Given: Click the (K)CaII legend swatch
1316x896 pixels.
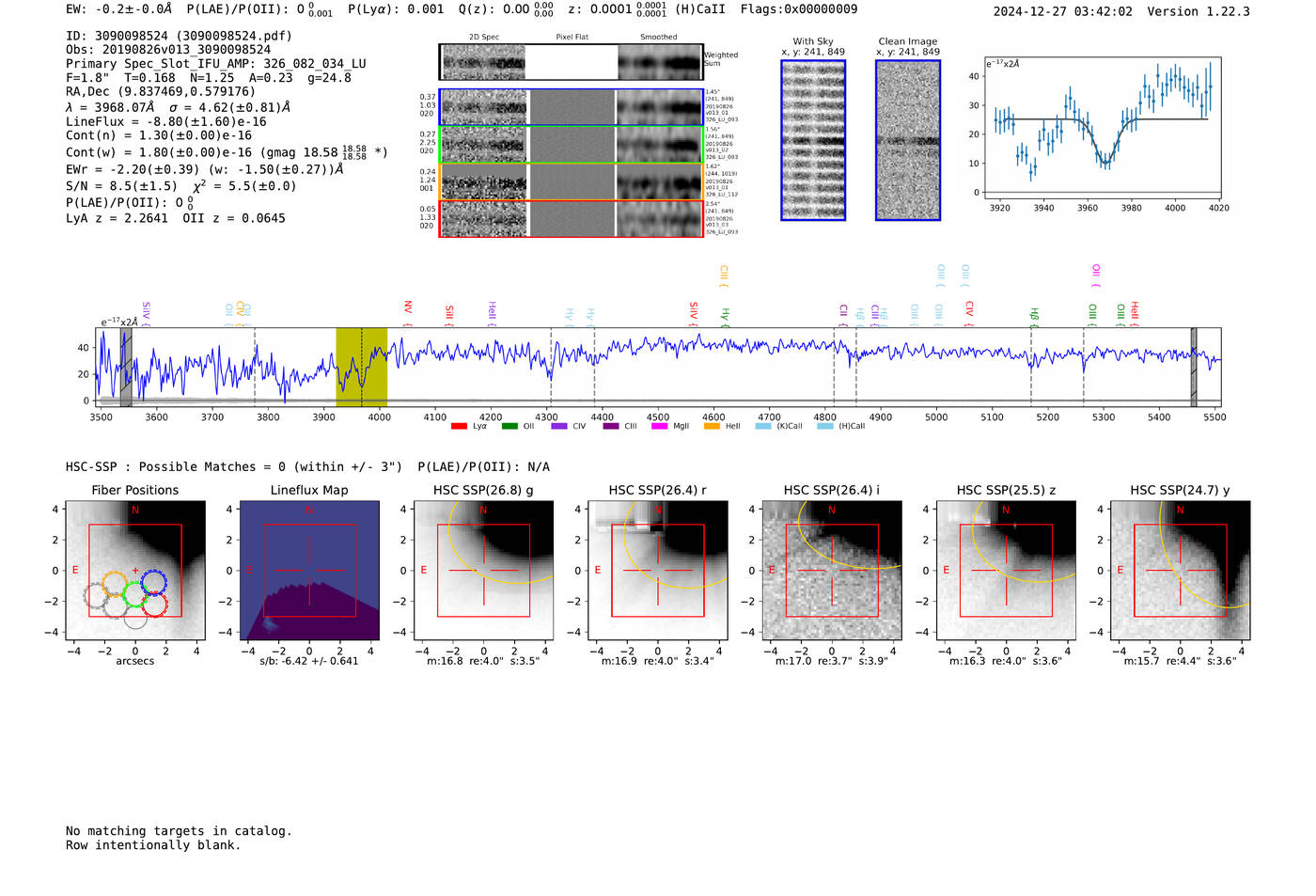Looking at the screenshot, I should pos(763,426).
